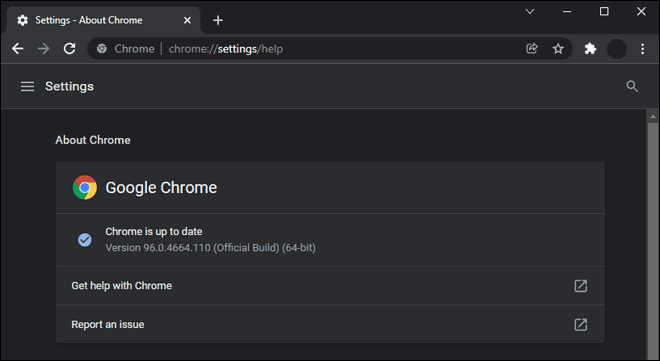Open the Extensions puzzle icon

591,49
